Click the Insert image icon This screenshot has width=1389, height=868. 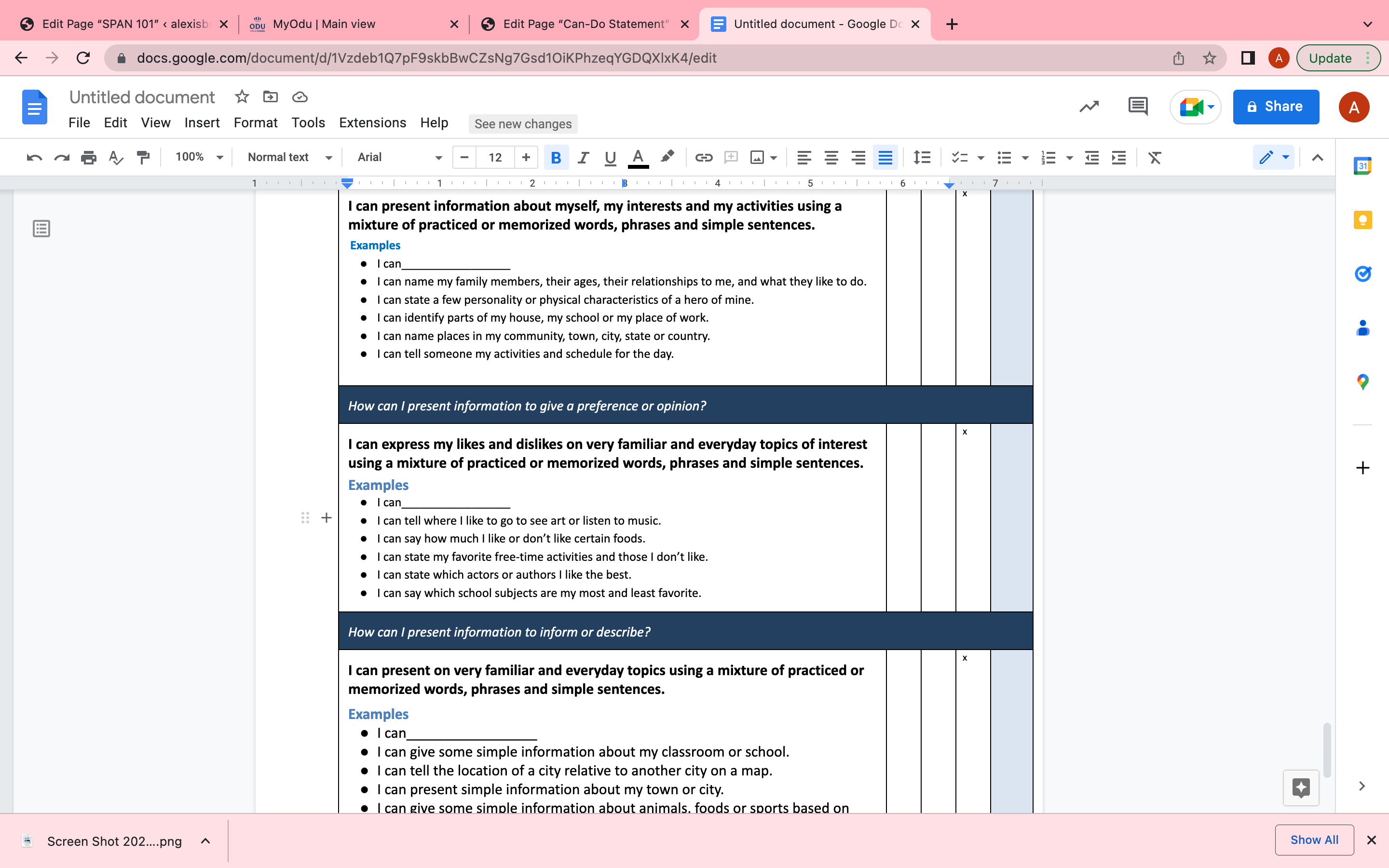[757, 157]
